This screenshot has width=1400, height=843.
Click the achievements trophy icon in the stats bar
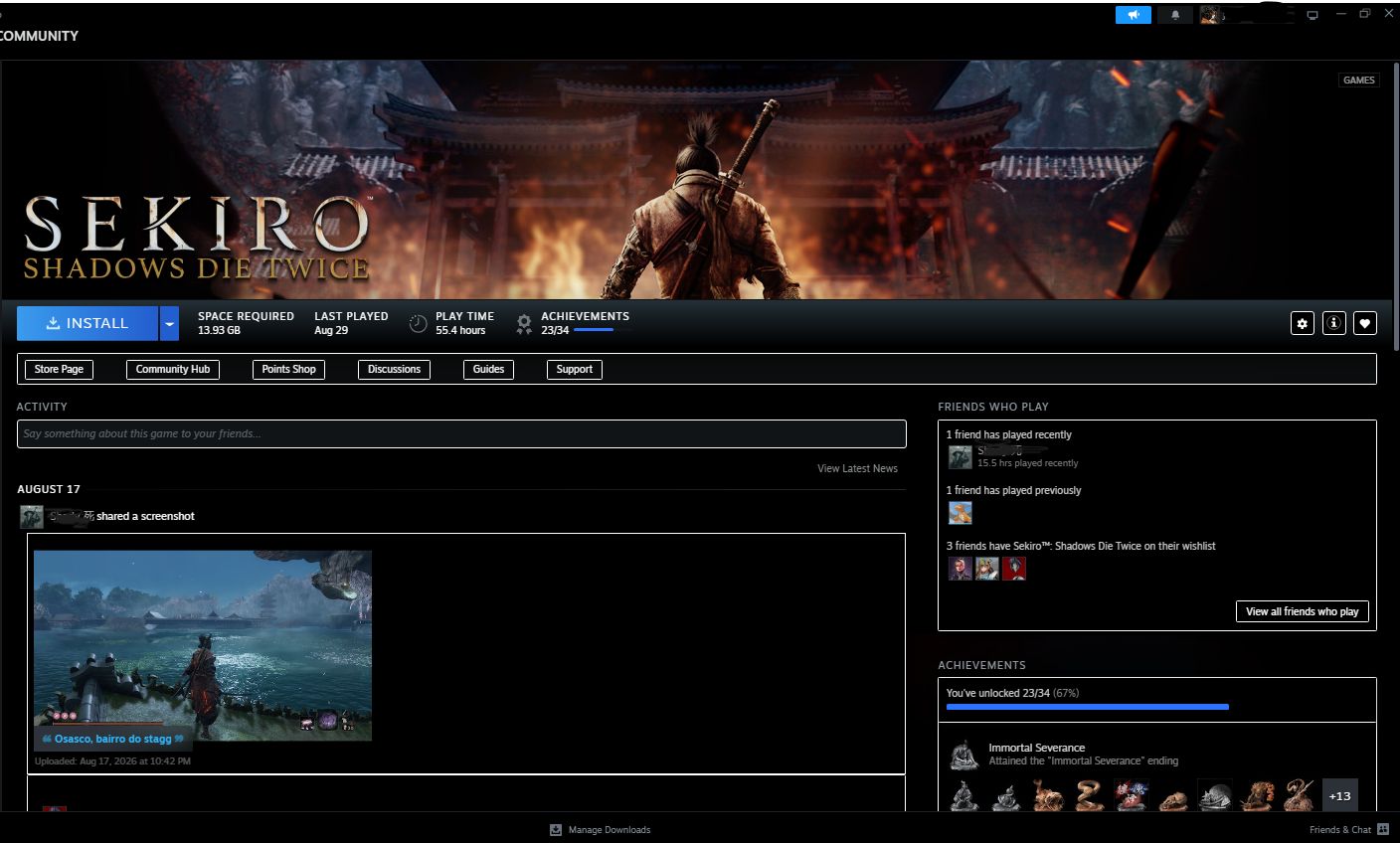click(x=524, y=323)
